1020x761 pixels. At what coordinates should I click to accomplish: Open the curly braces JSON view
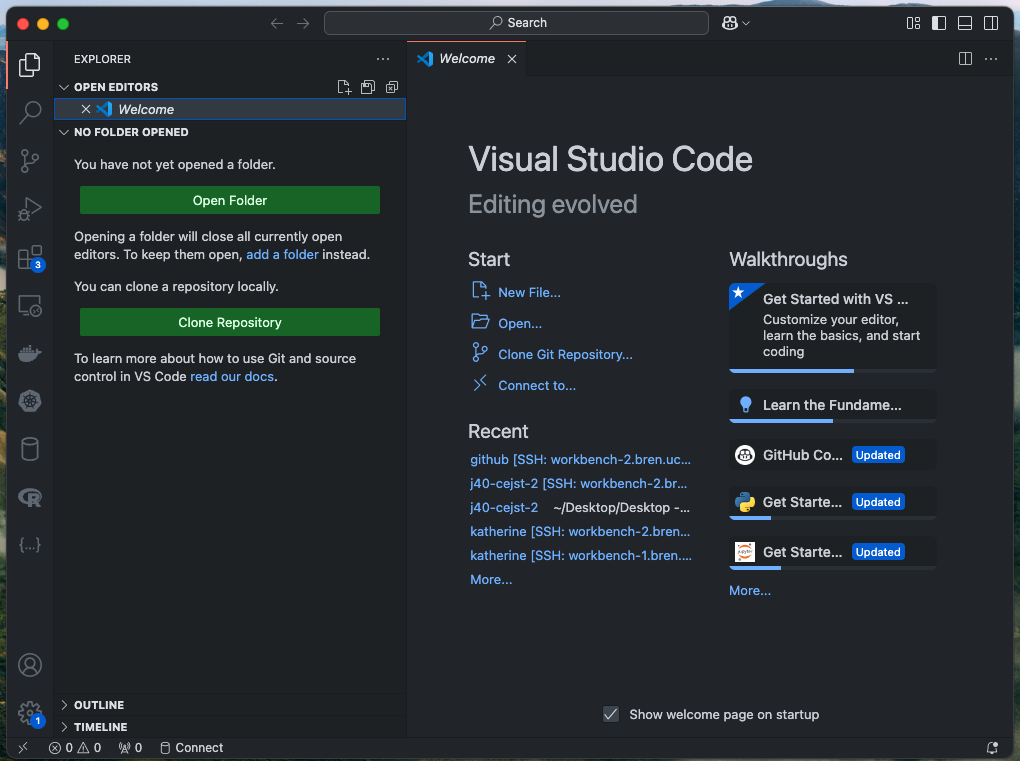tap(29, 544)
